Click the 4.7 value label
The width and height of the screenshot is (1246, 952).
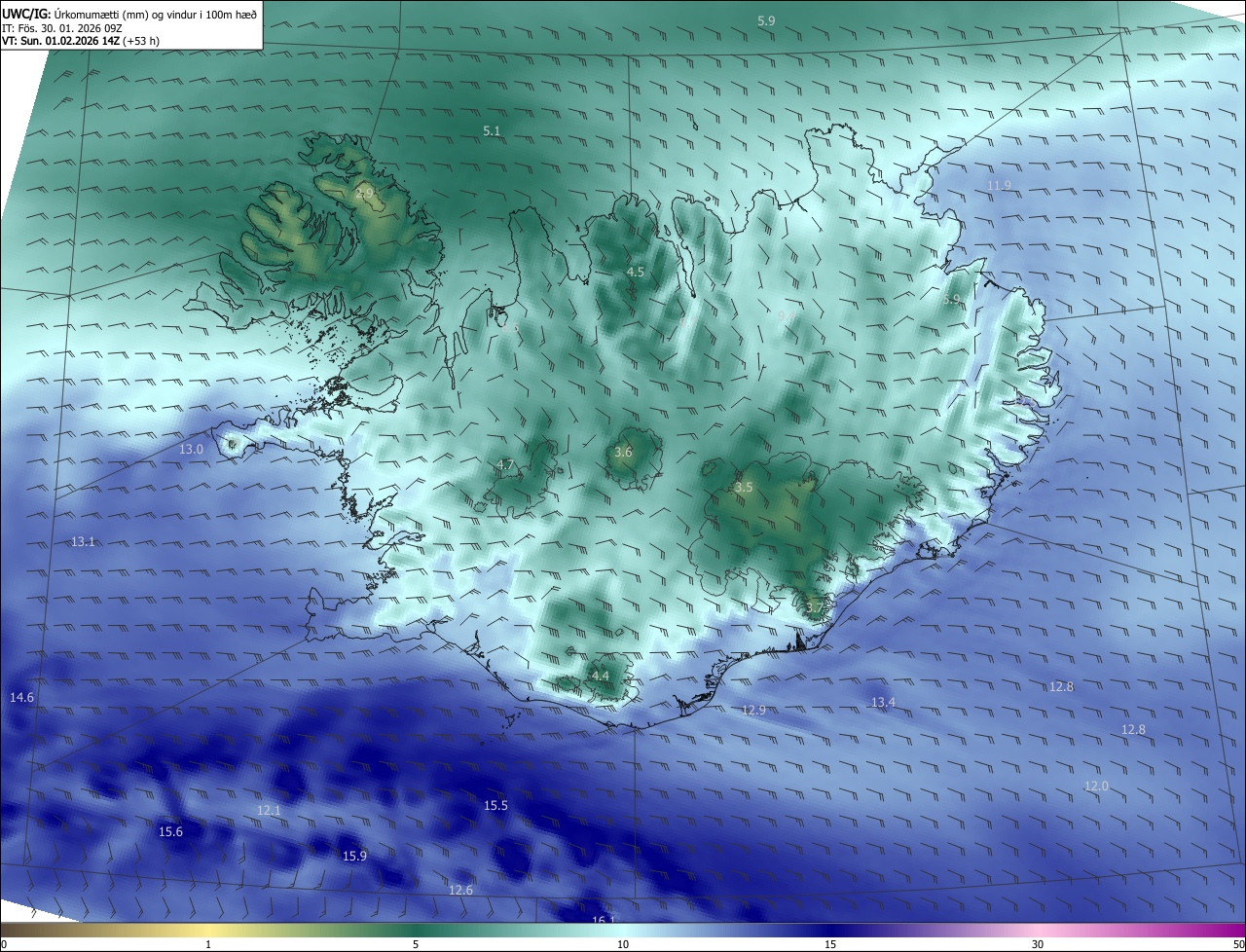coord(505,465)
